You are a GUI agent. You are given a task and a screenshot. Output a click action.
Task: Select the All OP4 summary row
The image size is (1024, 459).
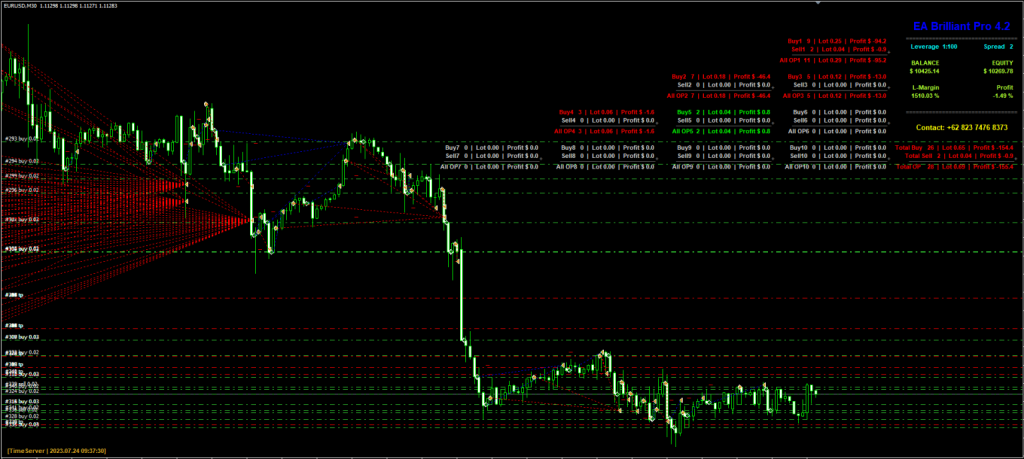point(607,131)
